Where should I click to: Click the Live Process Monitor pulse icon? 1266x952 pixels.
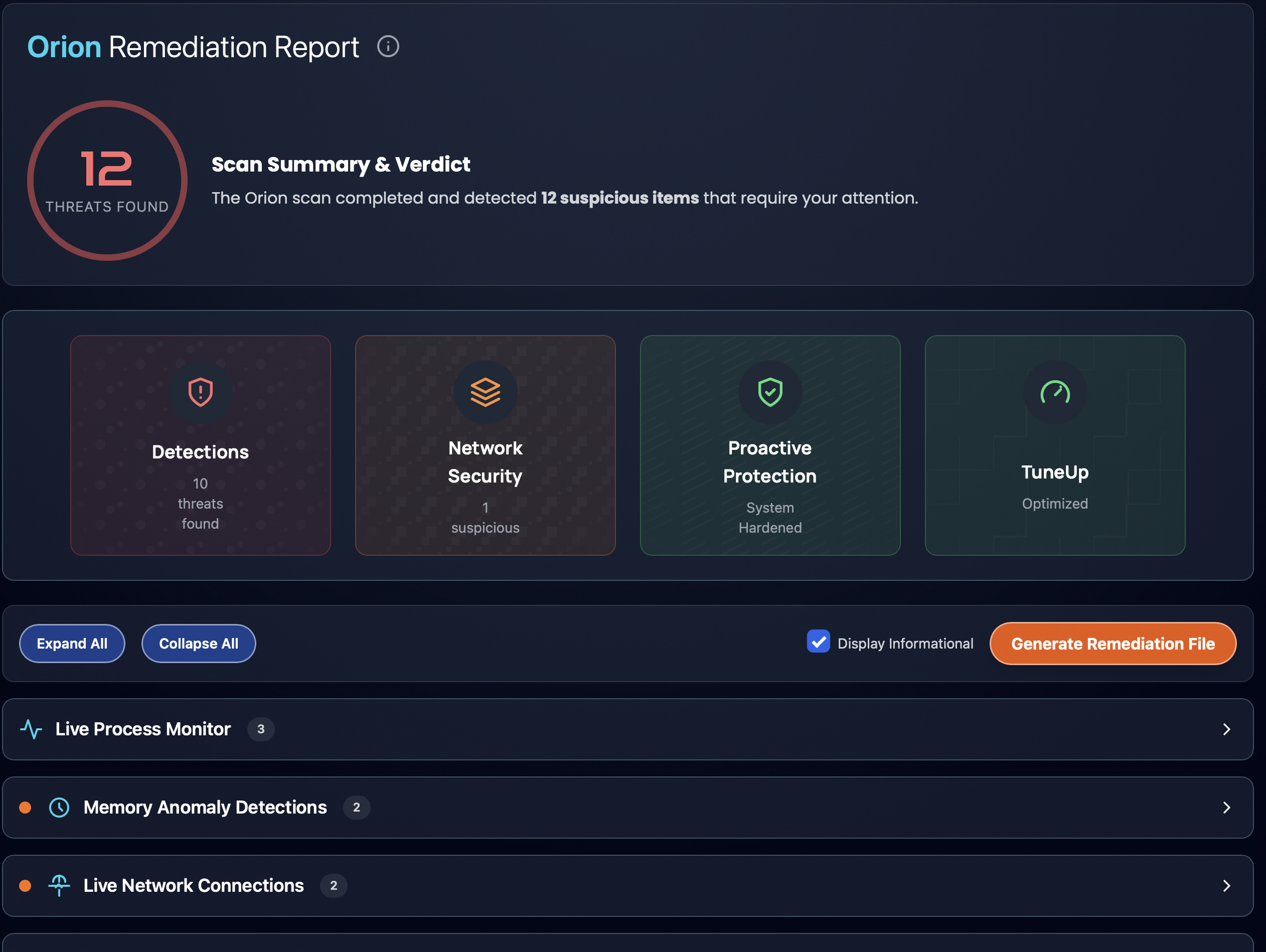[32, 729]
